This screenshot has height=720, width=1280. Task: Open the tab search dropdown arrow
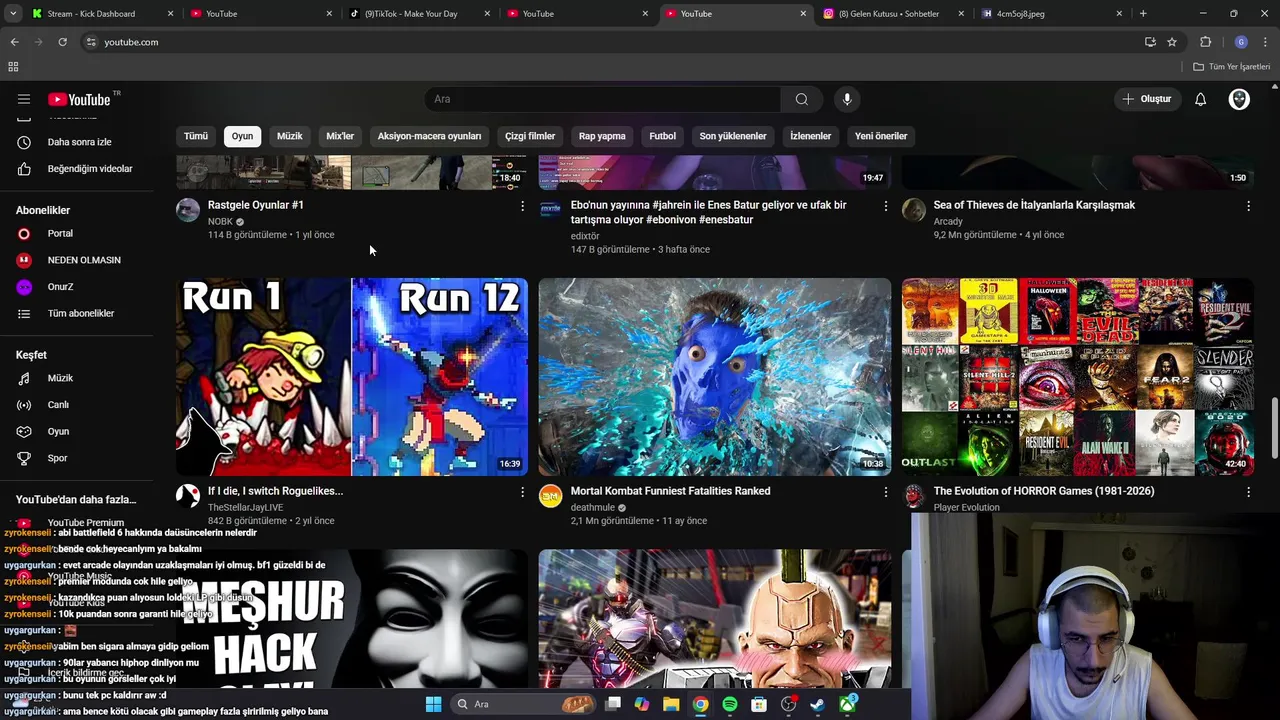coord(13,14)
